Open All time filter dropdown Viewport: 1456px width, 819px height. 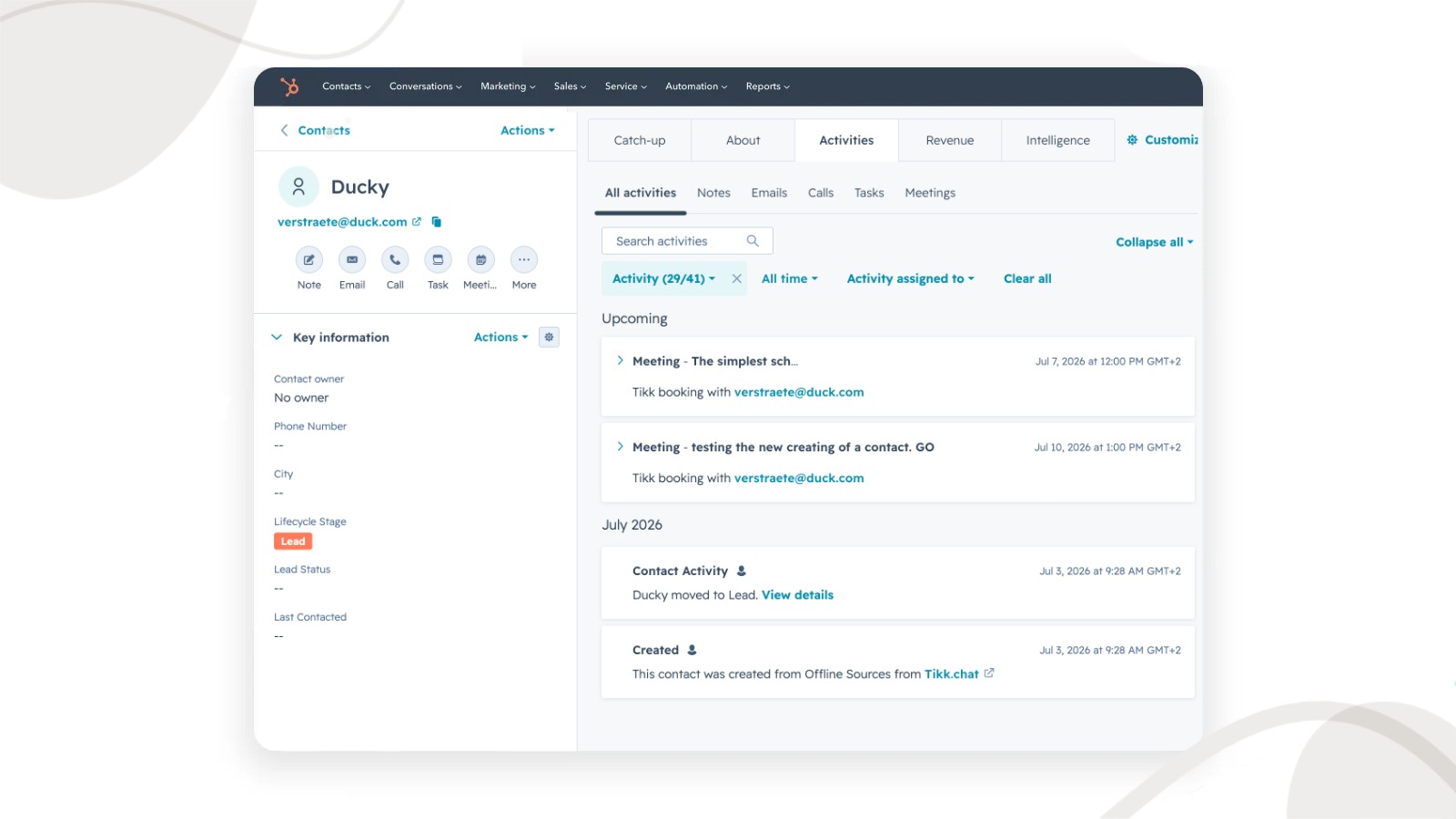[790, 278]
